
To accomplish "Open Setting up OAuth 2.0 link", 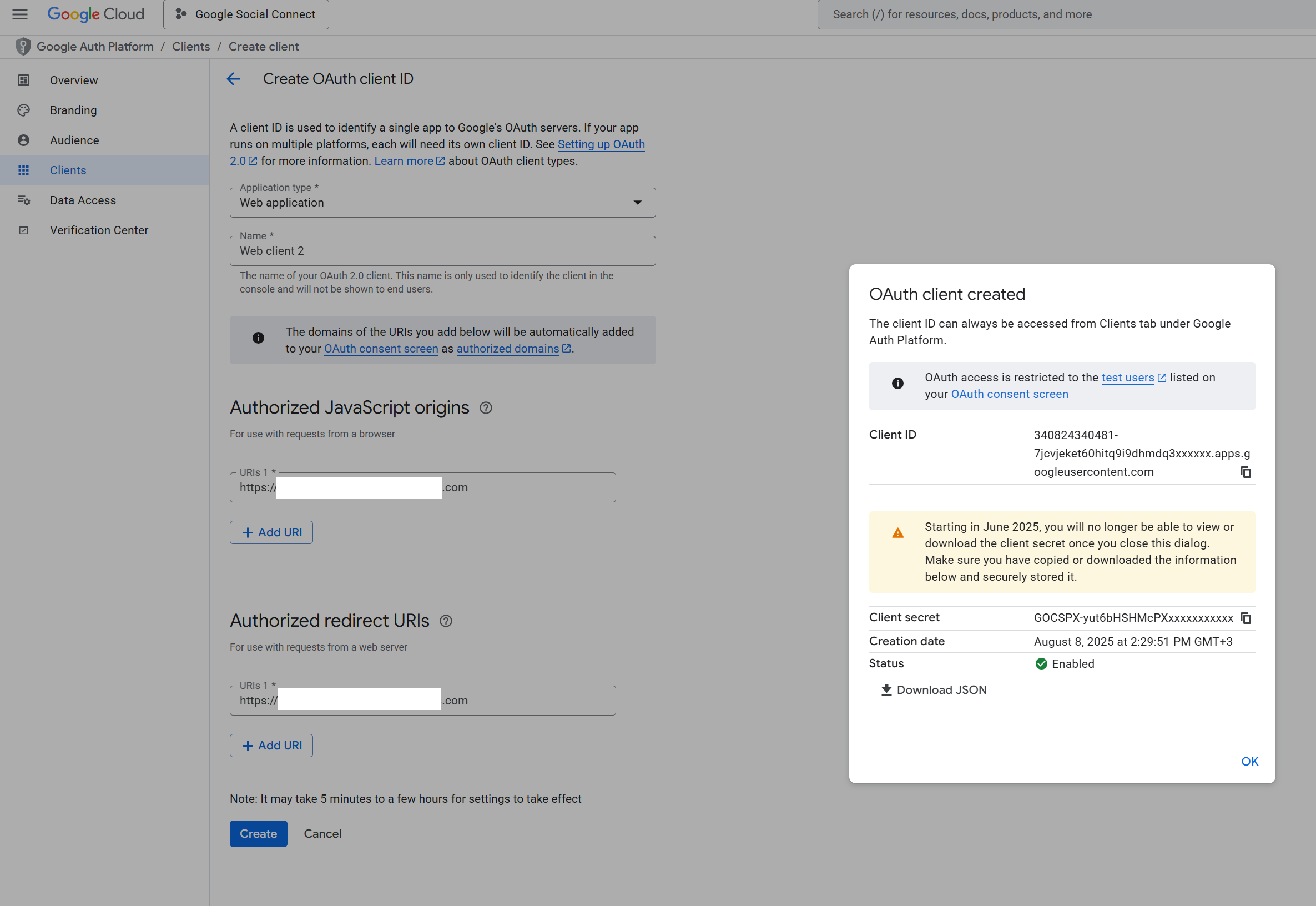I will tap(601, 144).
